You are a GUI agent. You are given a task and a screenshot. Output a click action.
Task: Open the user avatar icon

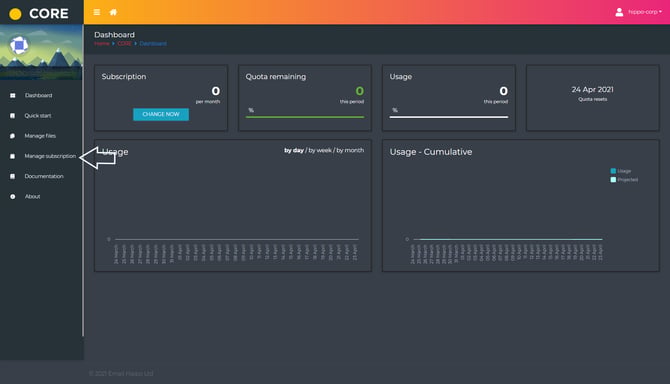pyautogui.click(x=619, y=12)
